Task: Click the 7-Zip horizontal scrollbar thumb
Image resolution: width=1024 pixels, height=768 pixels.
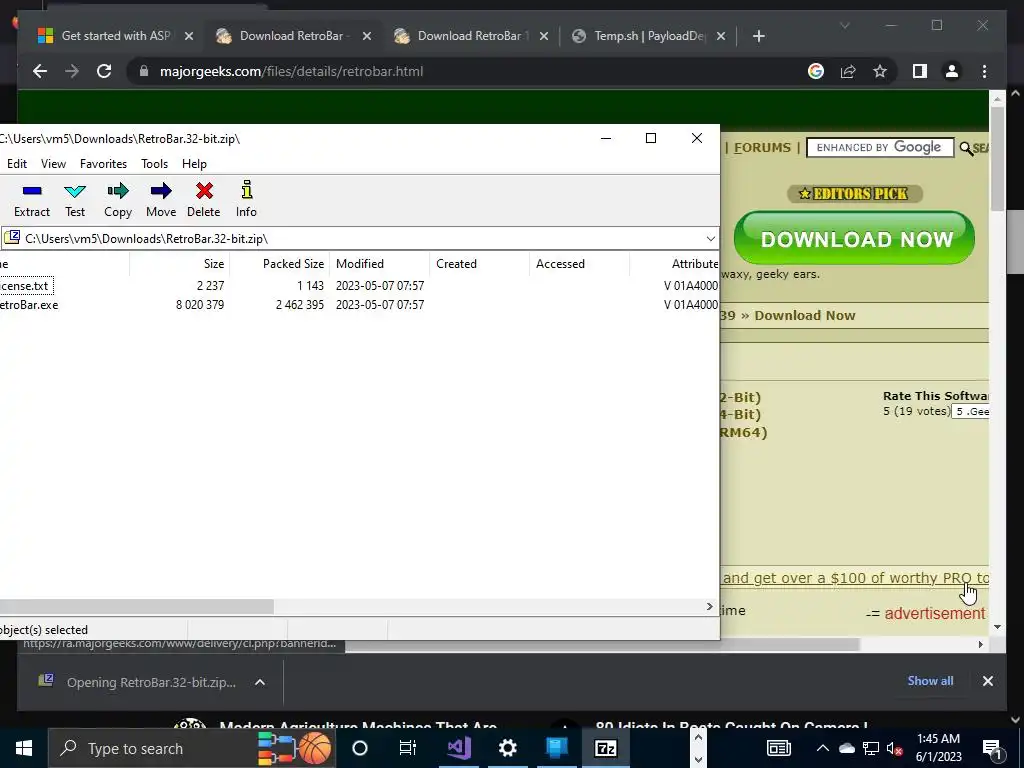Action: (136, 607)
